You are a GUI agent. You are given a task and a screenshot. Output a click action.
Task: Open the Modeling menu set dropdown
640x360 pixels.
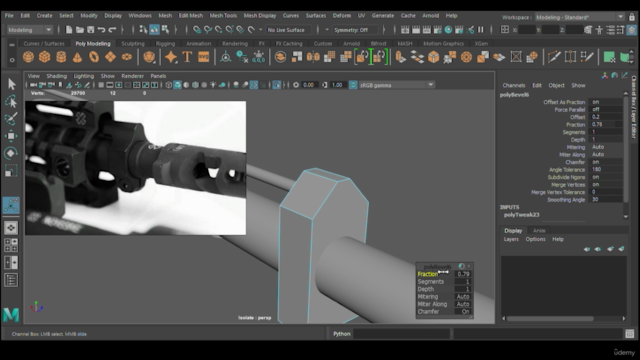pos(30,30)
